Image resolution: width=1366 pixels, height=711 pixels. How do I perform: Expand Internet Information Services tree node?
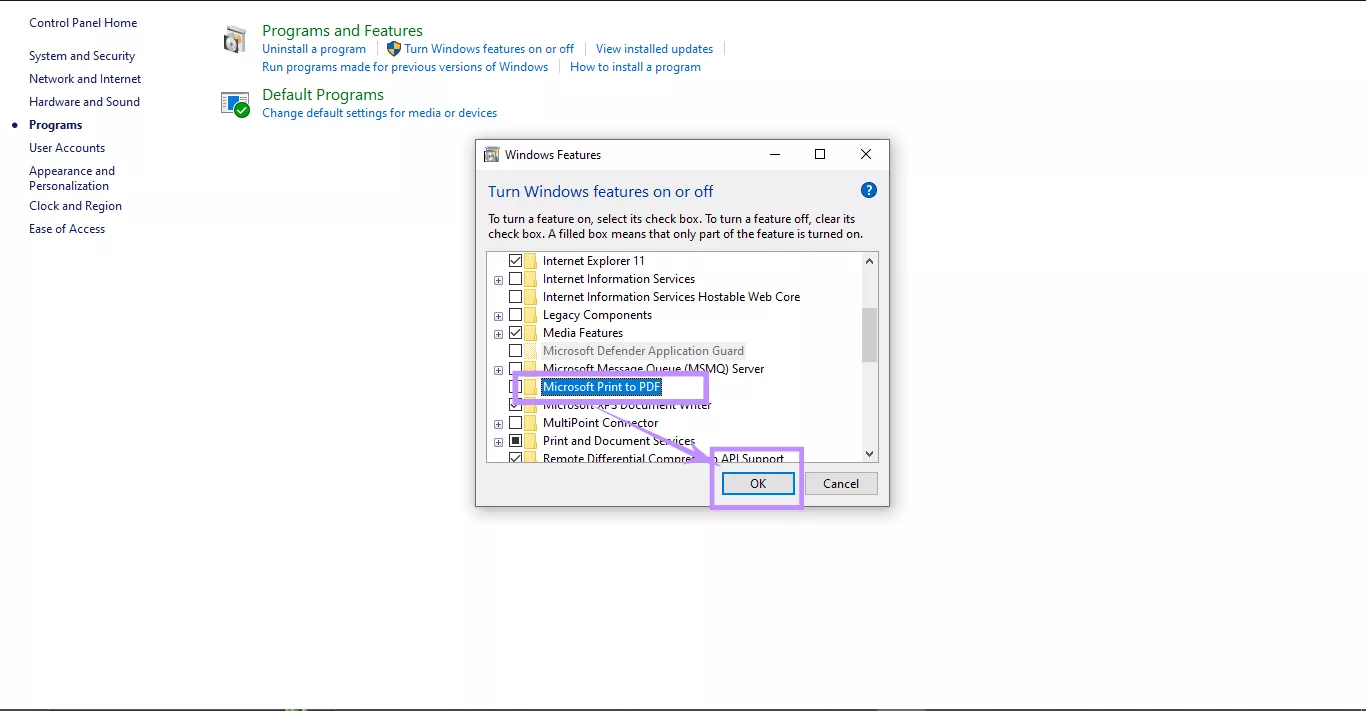[498, 280]
